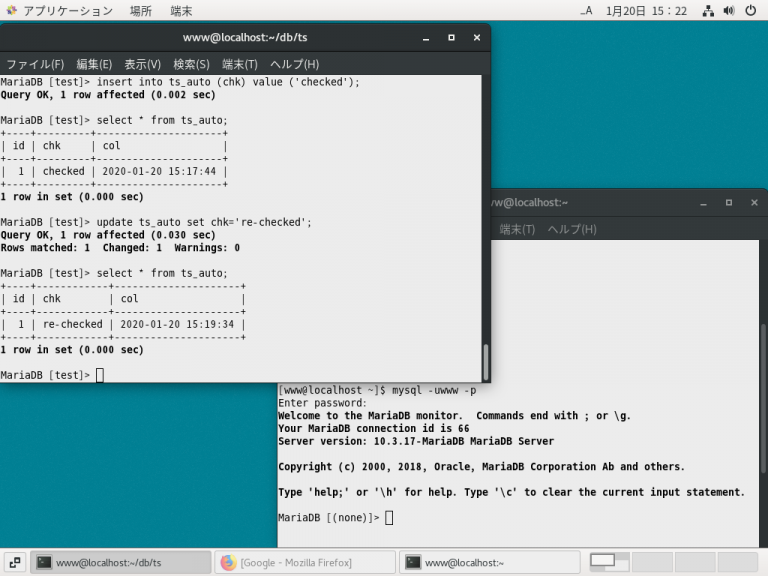Minimize the background www@localhost:~ window

[703, 203]
